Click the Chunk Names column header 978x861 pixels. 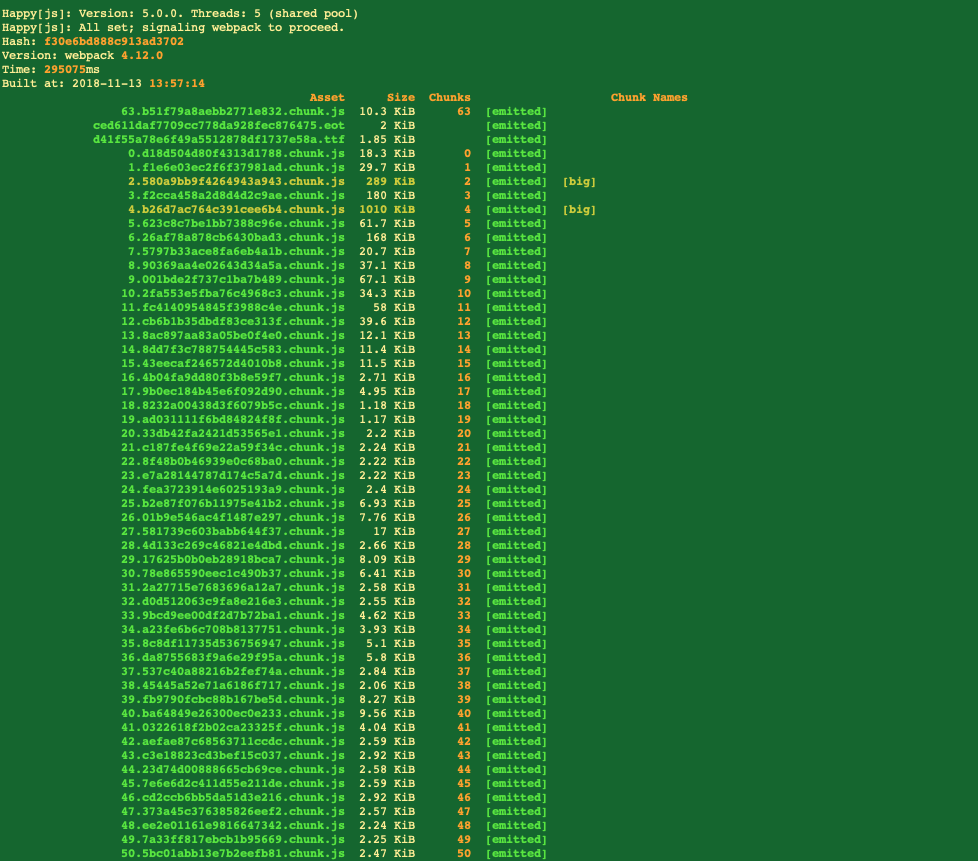point(648,98)
